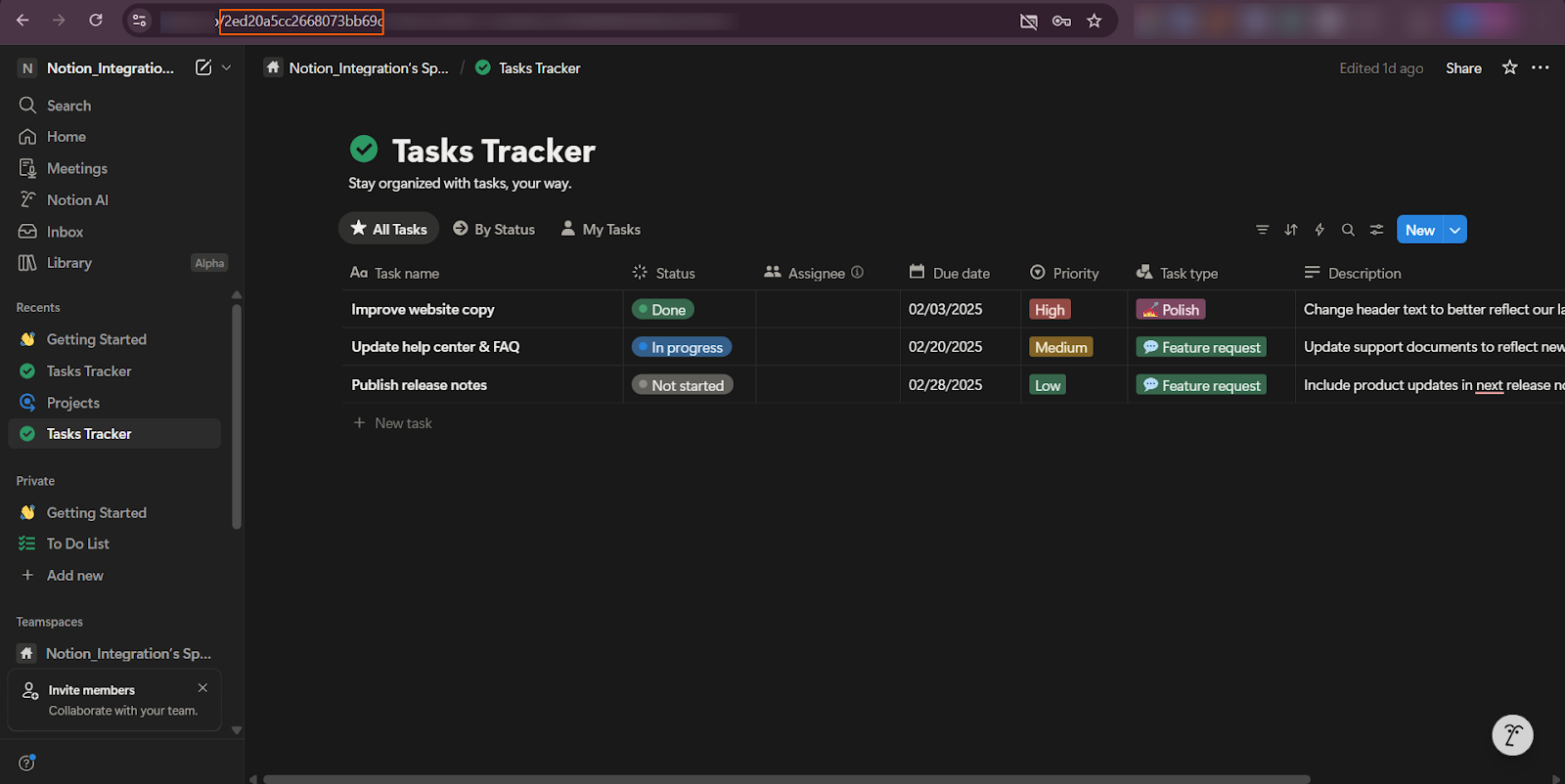Create new page with compose icon

coord(203,67)
